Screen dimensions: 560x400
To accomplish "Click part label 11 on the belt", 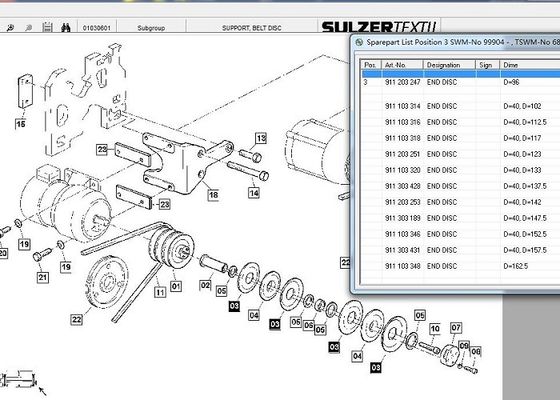I will pos(160,292).
